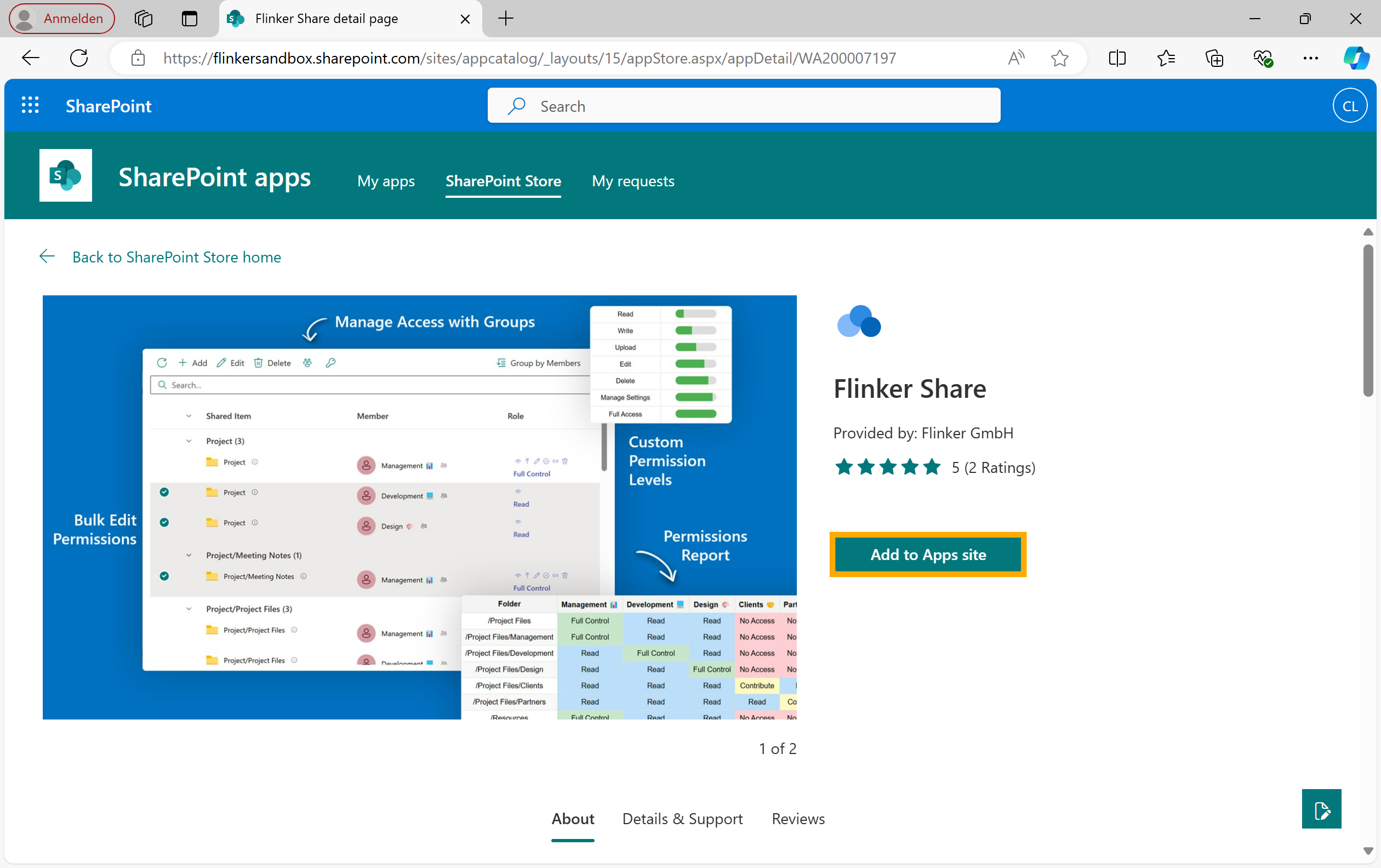
Task: Click the back arrow beside store home link
Action: [x=47, y=256]
